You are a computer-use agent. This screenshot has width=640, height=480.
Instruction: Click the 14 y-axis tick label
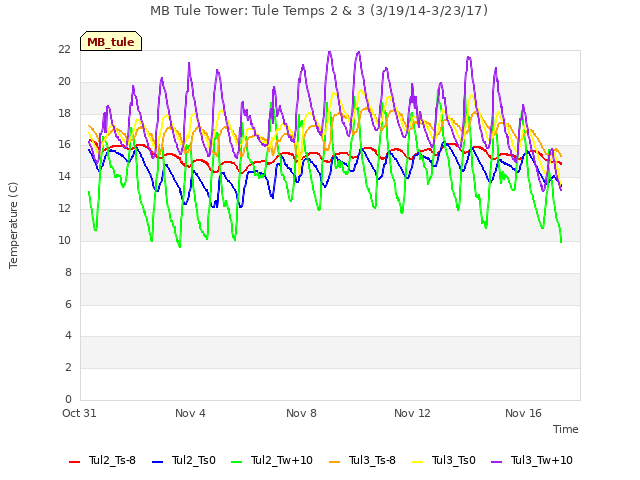point(64,177)
